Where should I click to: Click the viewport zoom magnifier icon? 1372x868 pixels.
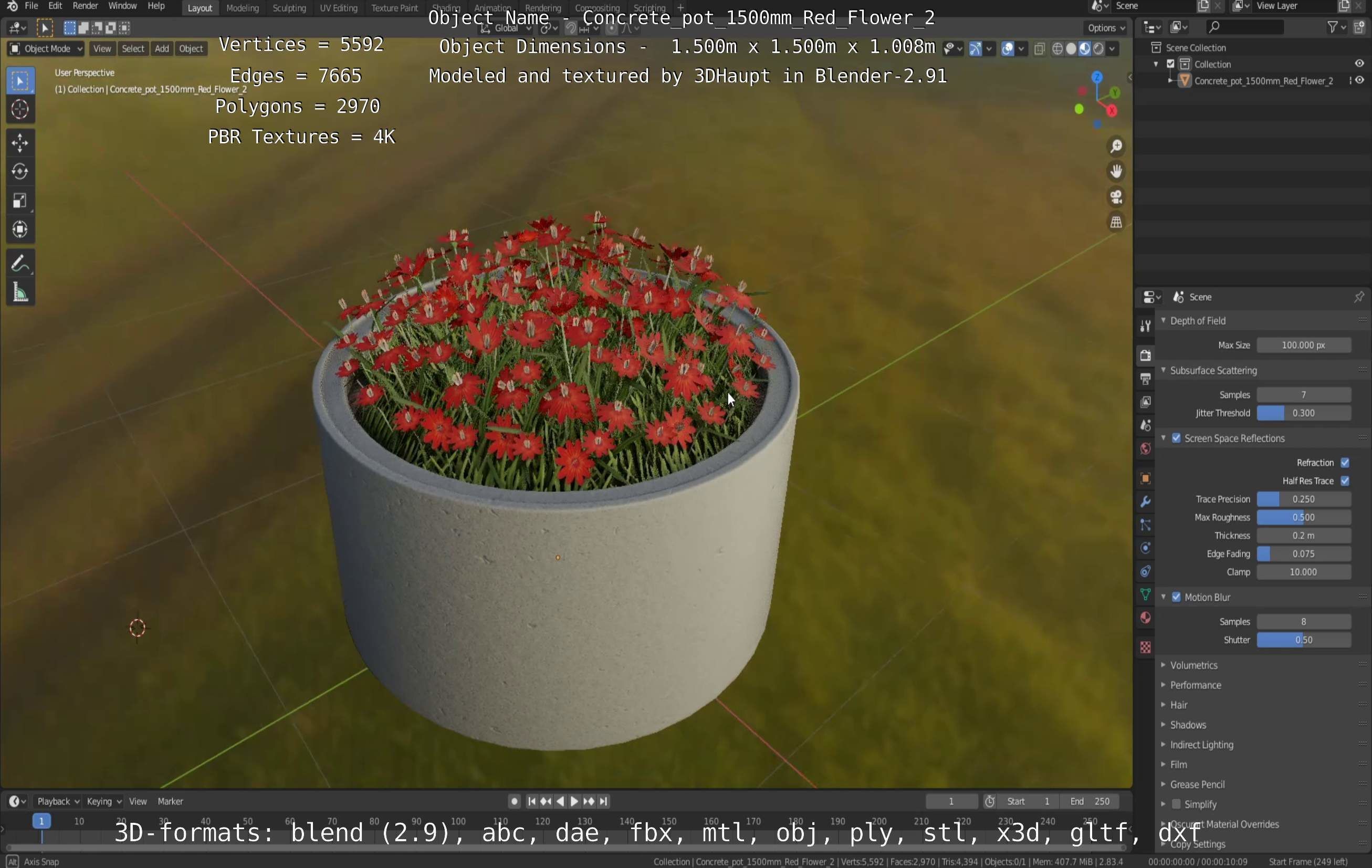[1116, 147]
